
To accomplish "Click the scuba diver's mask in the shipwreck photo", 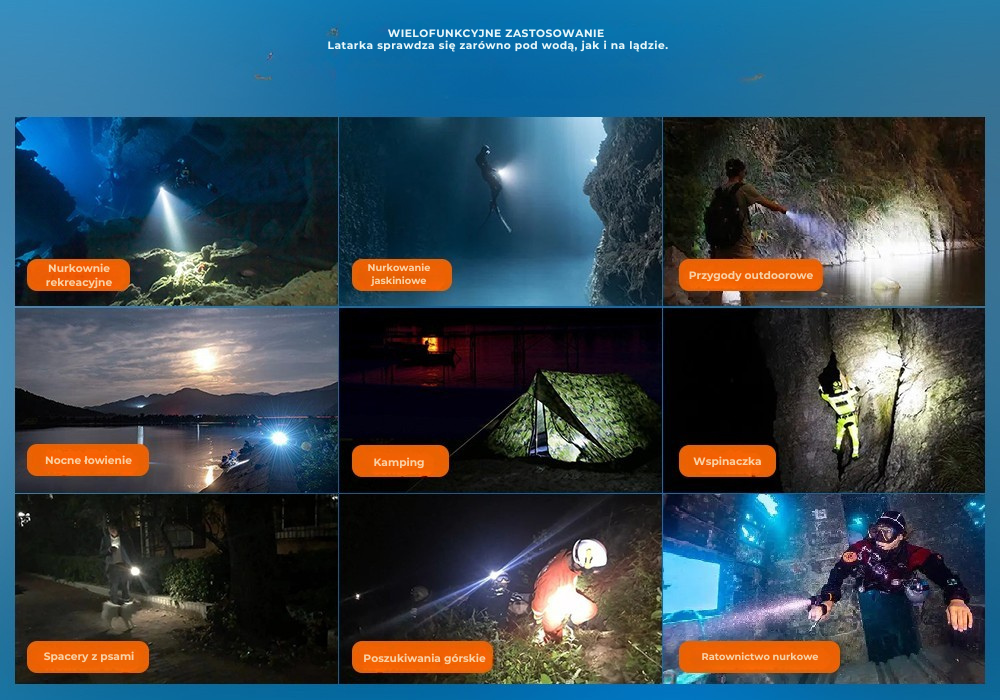I will (883, 533).
